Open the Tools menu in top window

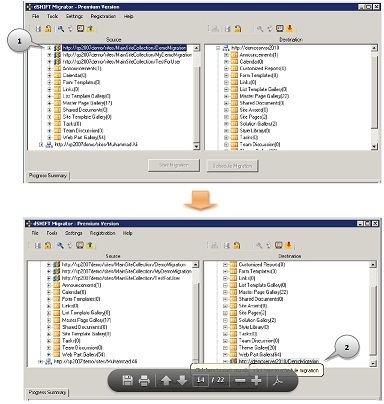pos(52,16)
